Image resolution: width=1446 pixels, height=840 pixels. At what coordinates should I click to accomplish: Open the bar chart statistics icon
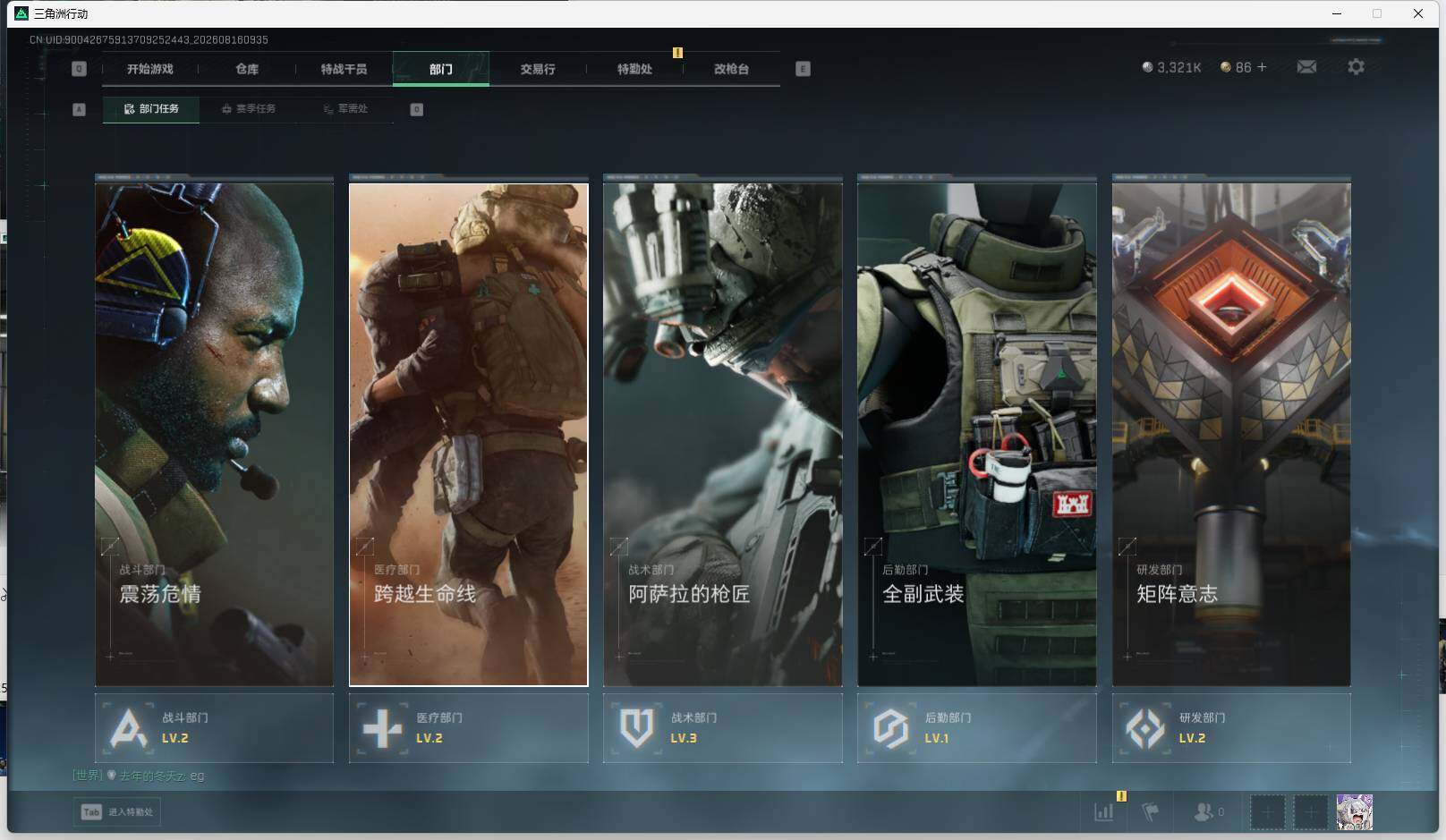pyautogui.click(x=1104, y=812)
